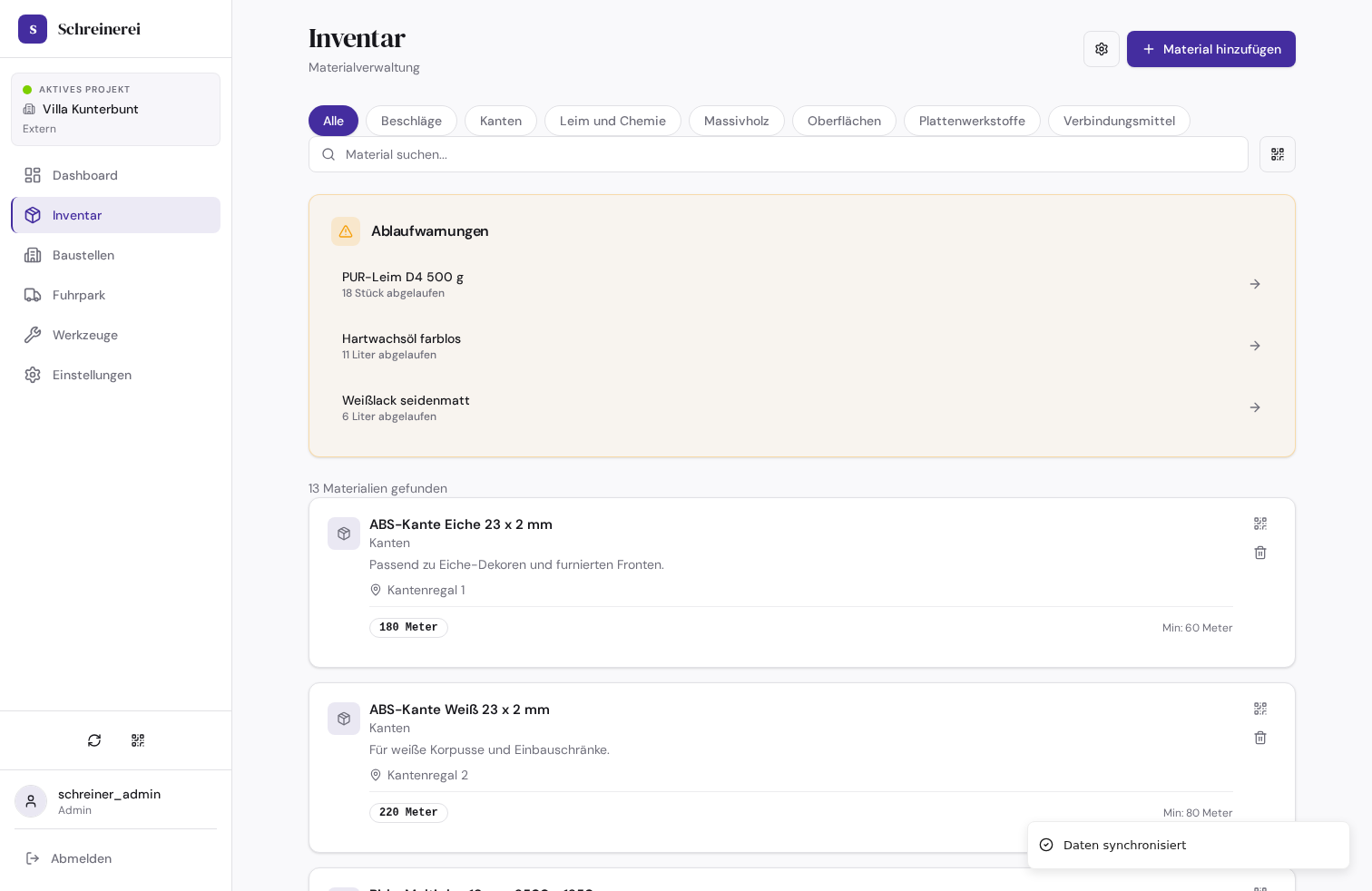Select the Alle filter tab
This screenshot has width=1372, height=891.
point(333,121)
